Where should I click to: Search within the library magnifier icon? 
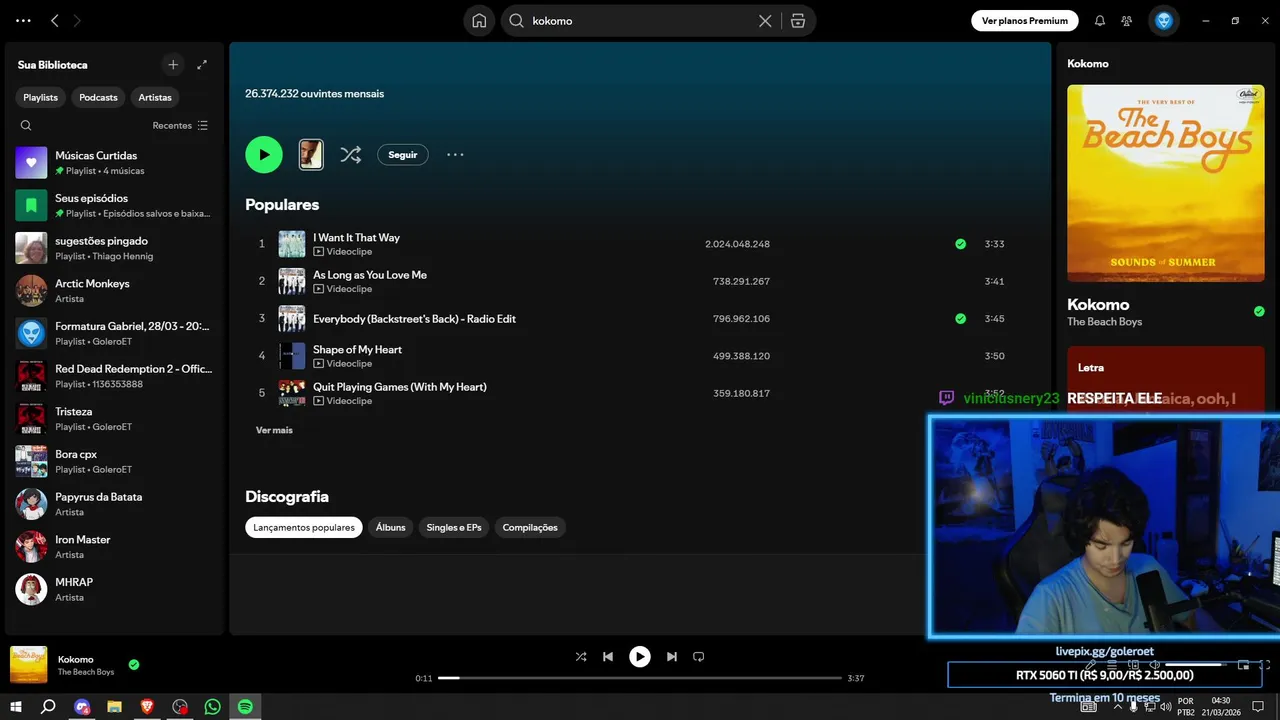pyautogui.click(x=26, y=125)
